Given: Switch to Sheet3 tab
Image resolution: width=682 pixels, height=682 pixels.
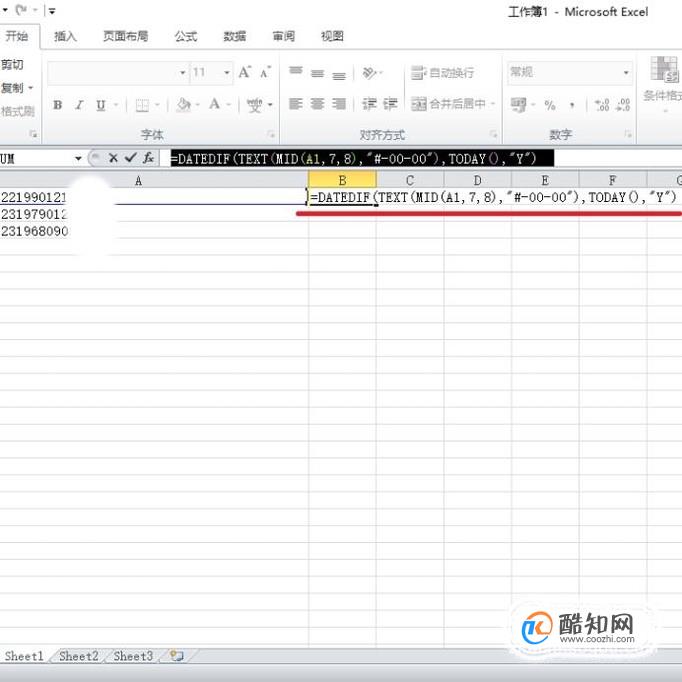Looking at the screenshot, I should coord(133,656).
